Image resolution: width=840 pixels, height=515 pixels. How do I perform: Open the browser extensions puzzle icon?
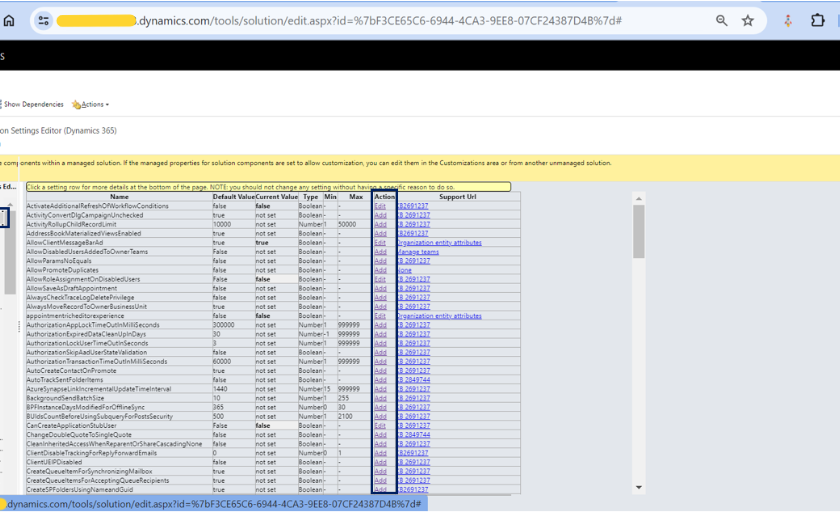pyautogui.click(x=816, y=20)
